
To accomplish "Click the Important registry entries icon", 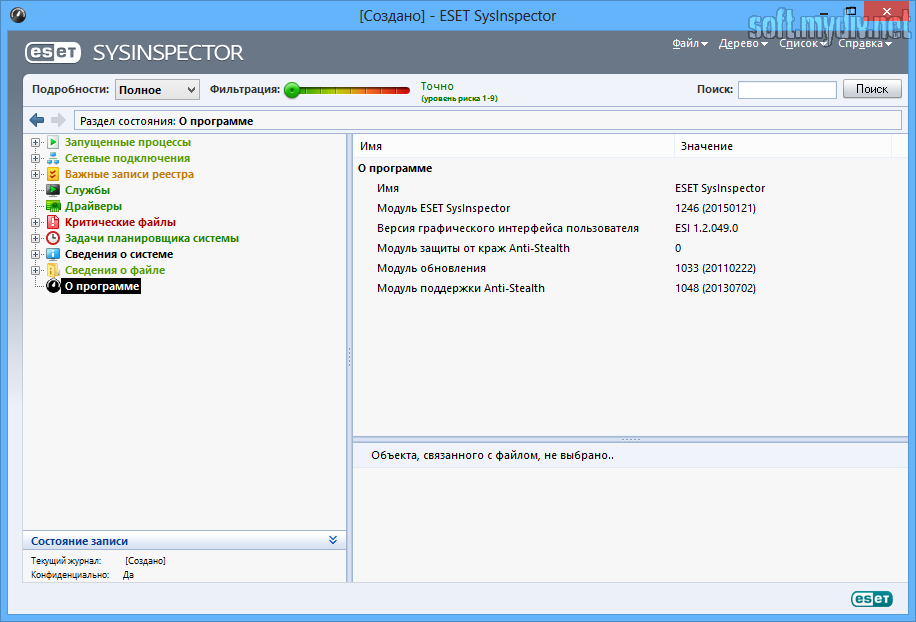I will coord(53,174).
